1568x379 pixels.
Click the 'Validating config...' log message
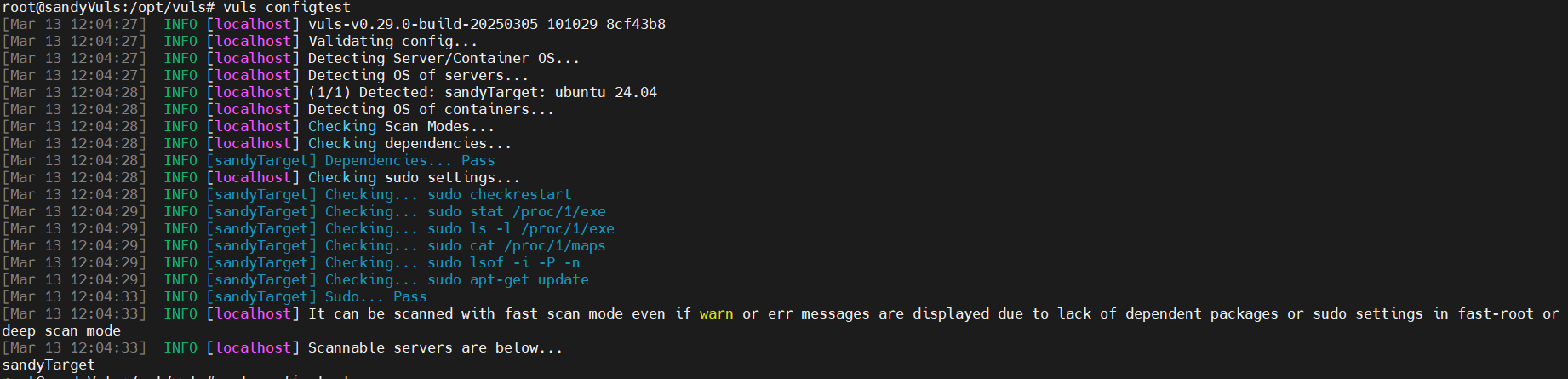tap(392, 42)
